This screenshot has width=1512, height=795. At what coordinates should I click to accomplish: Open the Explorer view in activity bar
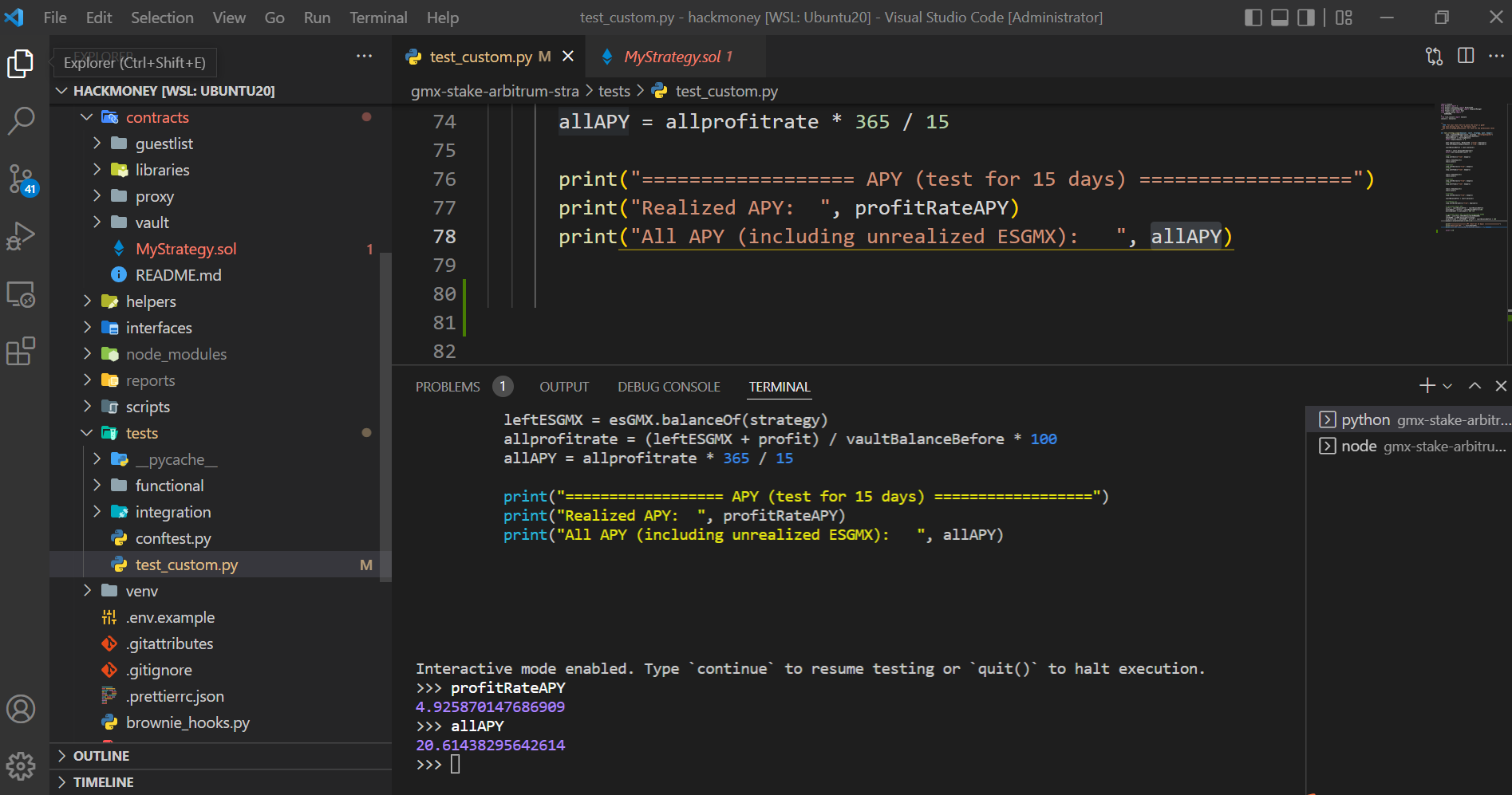(x=21, y=64)
